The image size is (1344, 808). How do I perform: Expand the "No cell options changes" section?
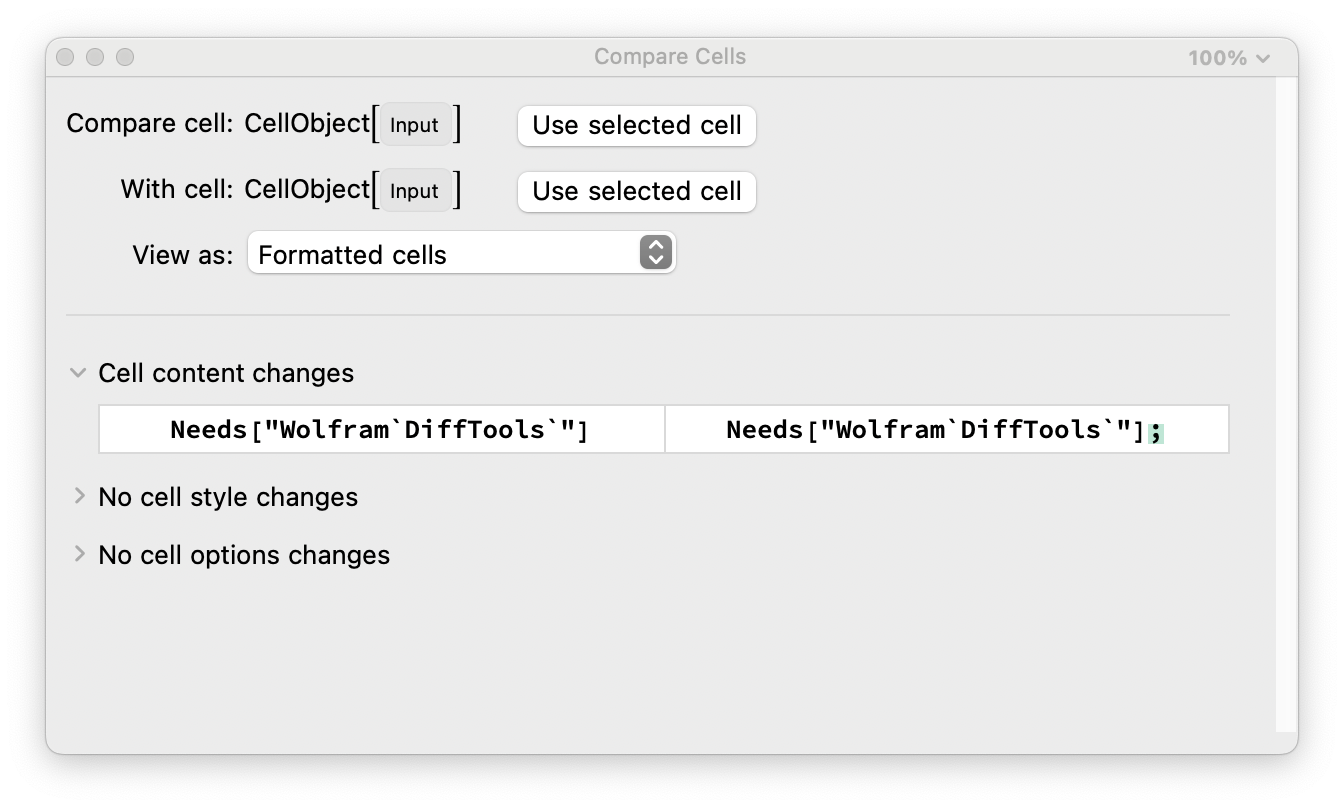pos(80,554)
